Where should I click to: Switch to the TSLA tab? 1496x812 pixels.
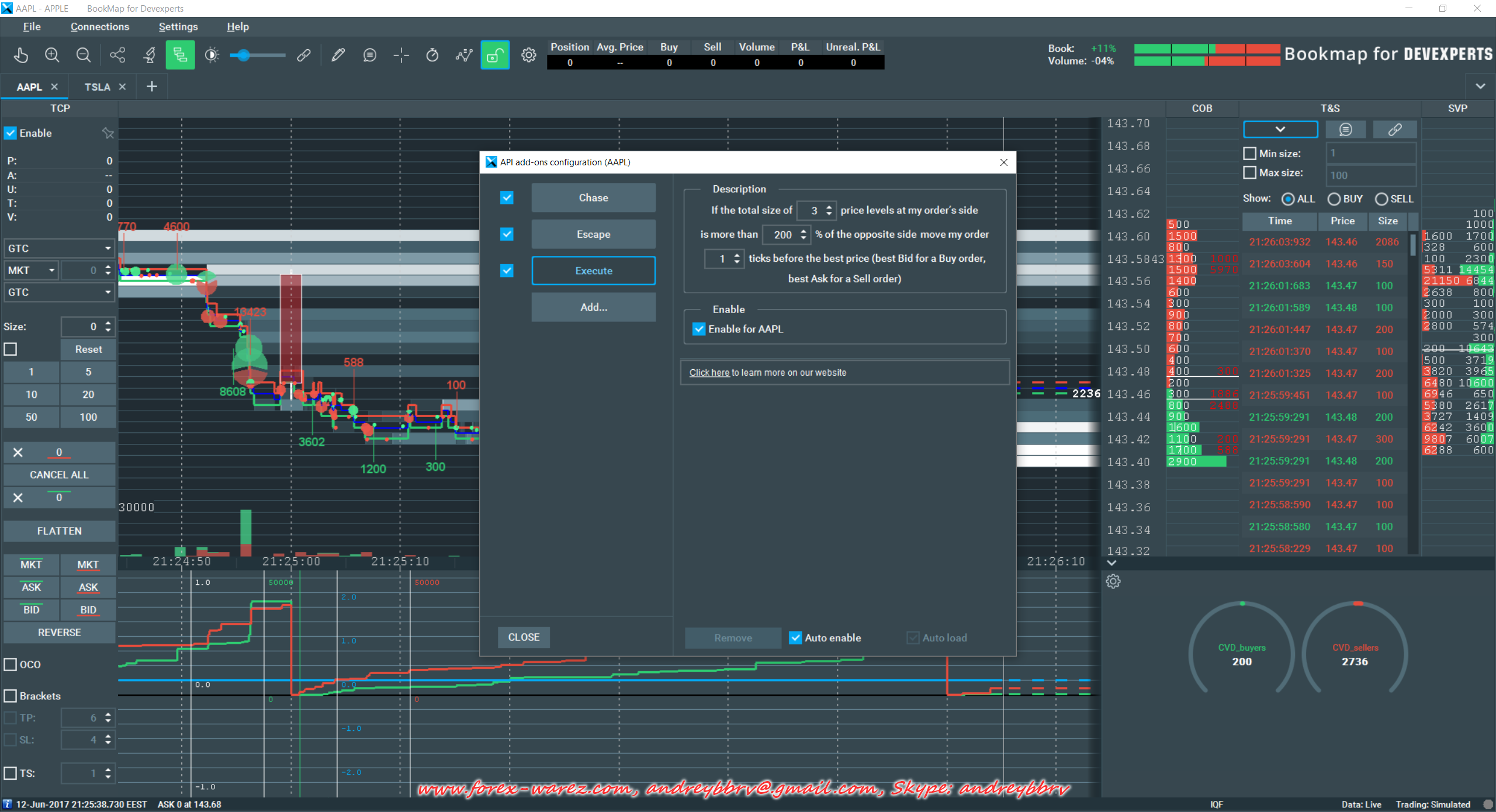(97, 87)
